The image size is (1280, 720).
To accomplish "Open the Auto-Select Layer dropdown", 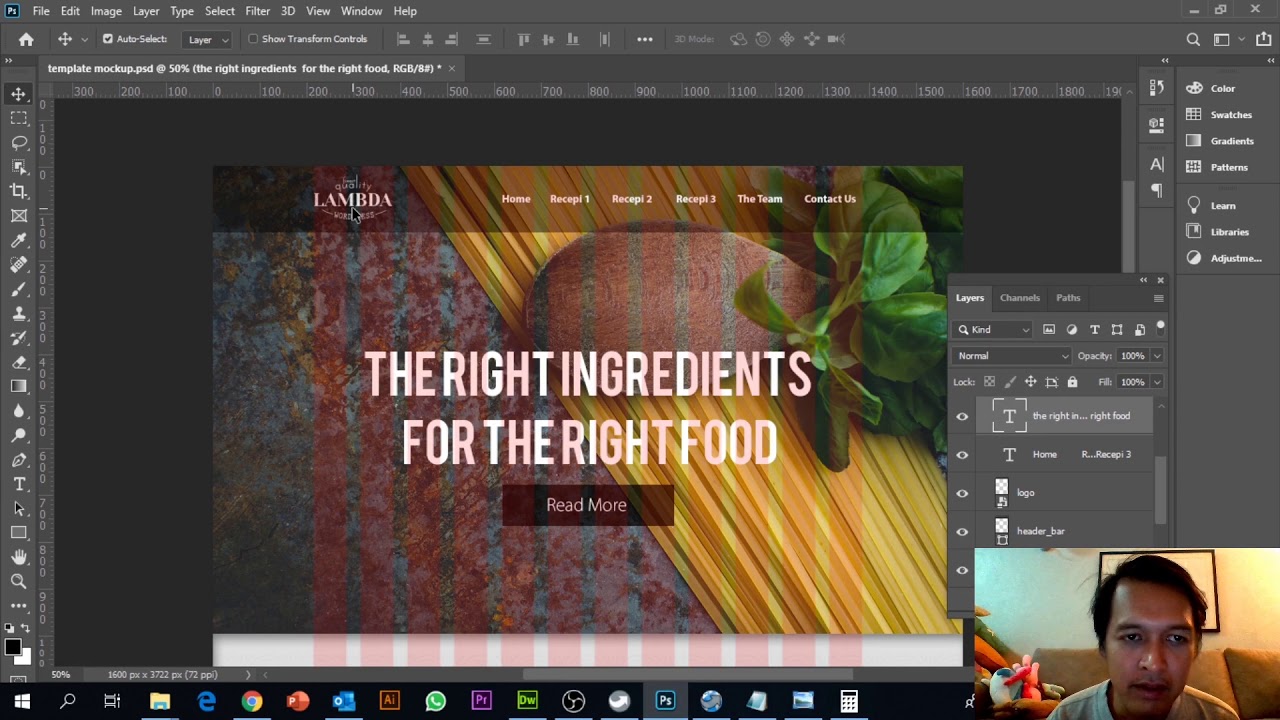I will click(208, 39).
